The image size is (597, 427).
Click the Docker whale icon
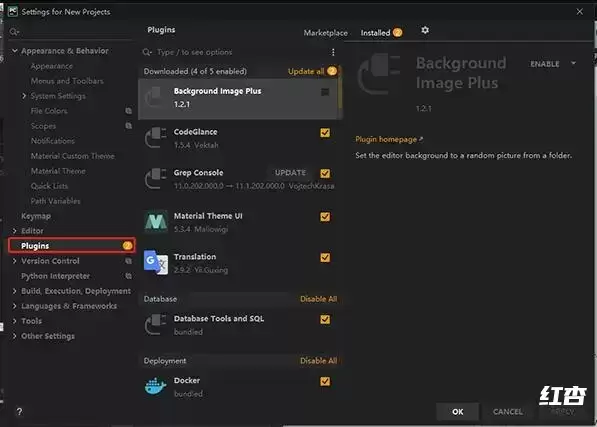[156, 386]
